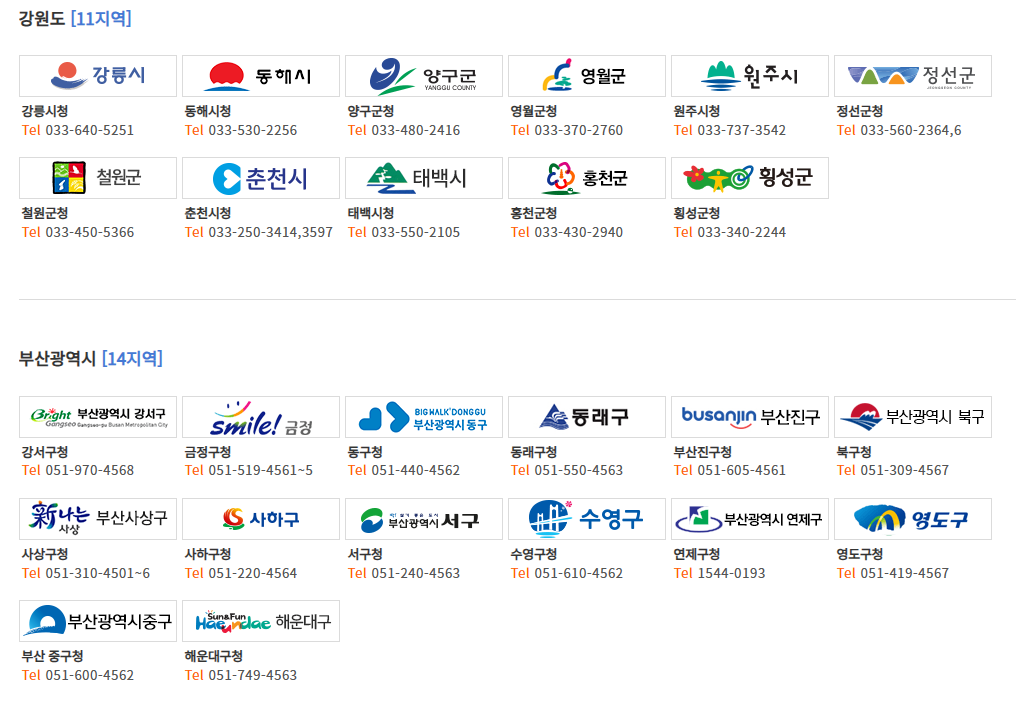Open the Bright 부산광역시 강서구 logo
Viewport: 1016px width, 703px height.
coord(98,417)
